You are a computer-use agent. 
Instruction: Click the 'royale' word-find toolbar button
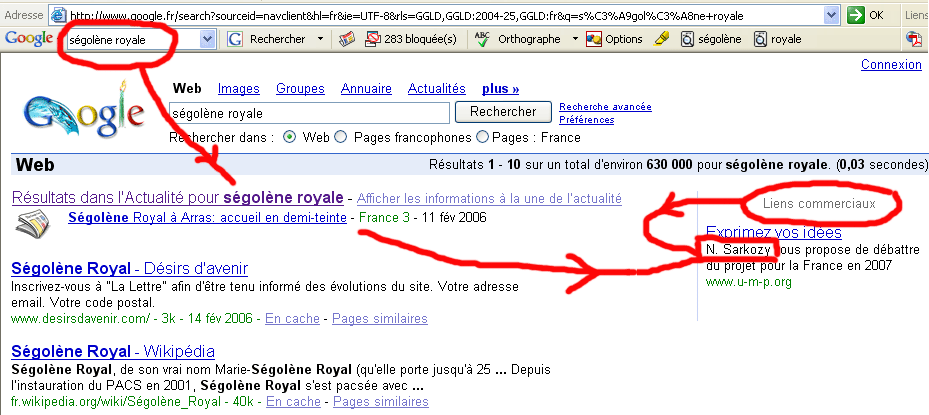tap(777, 39)
